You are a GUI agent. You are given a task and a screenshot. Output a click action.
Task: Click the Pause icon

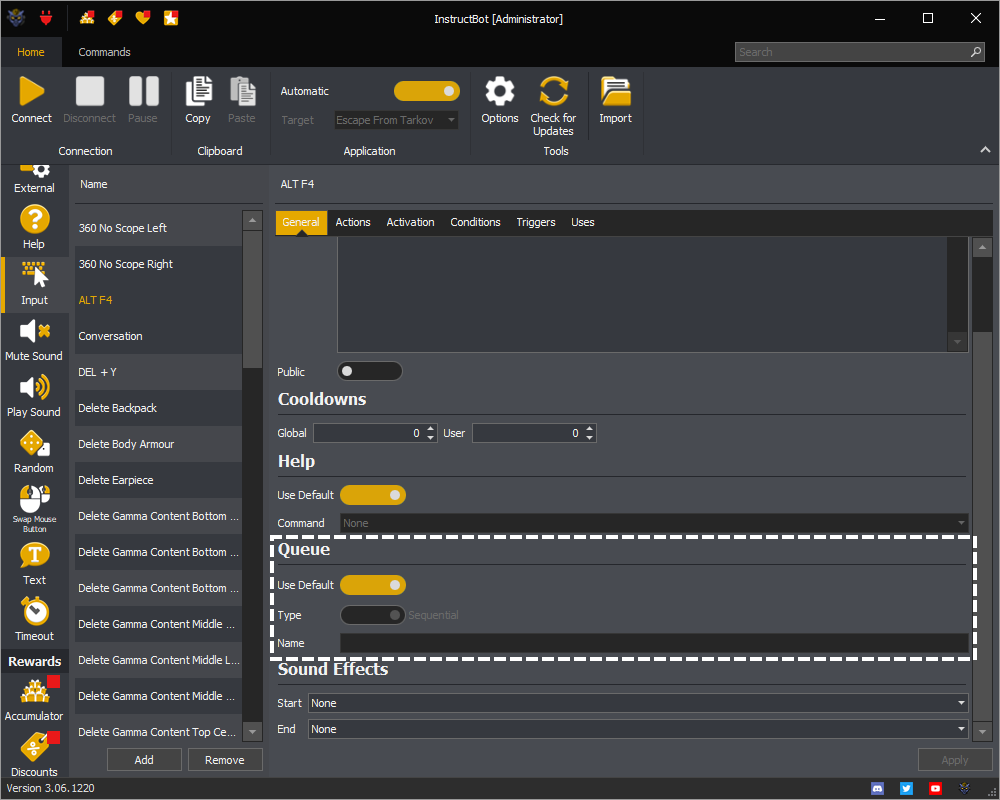(x=143, y=91)
